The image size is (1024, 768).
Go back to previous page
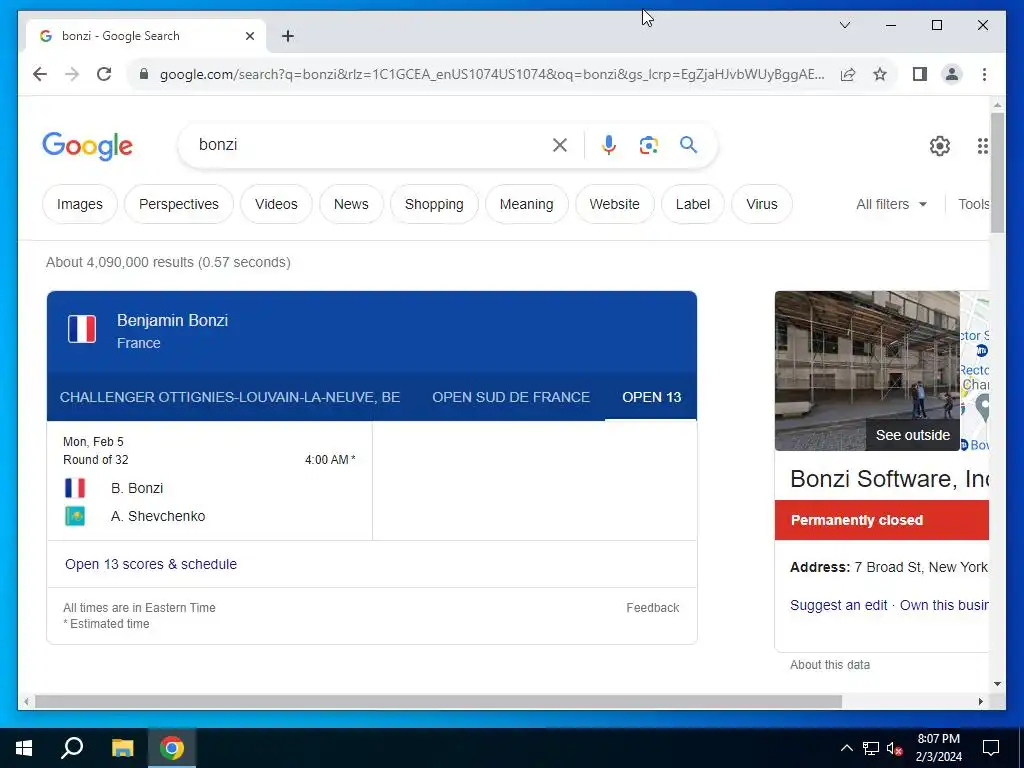click(x=40, y=74)
